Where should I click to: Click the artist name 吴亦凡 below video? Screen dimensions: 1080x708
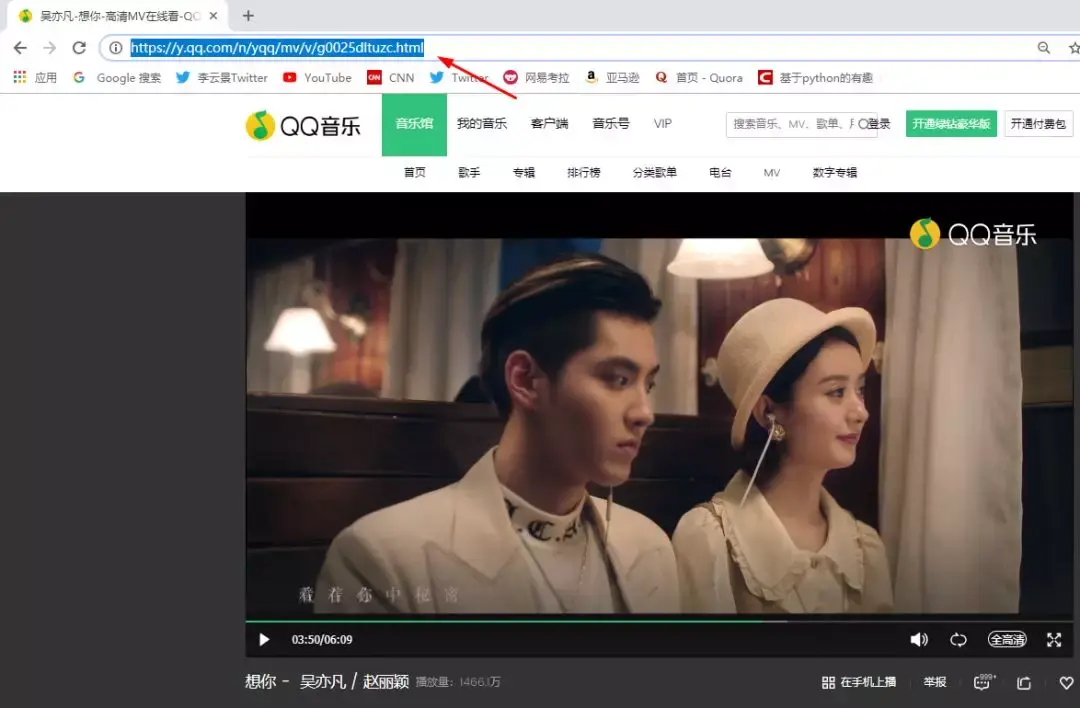click(x=322, y=682)
